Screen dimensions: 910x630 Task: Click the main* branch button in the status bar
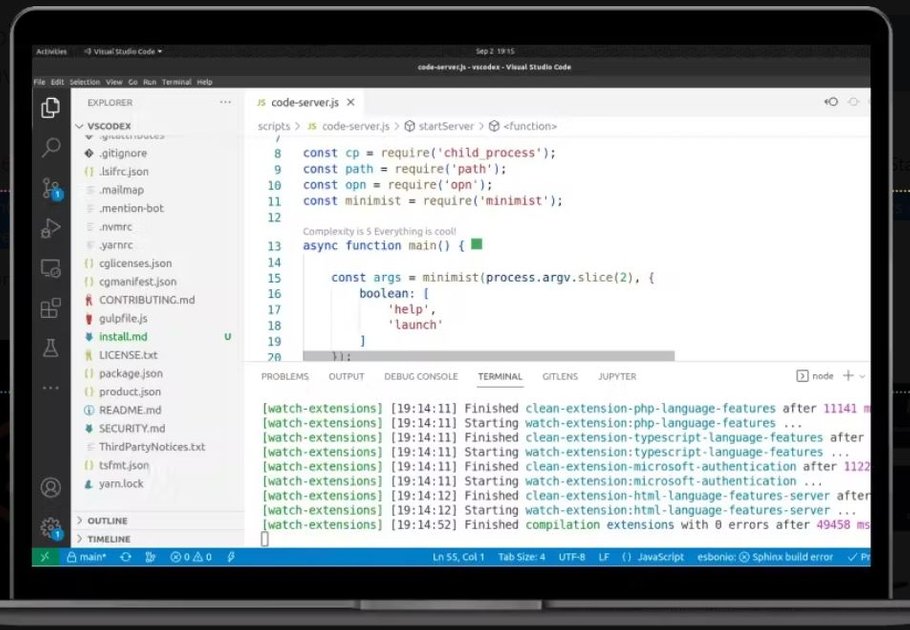(89, 558)
